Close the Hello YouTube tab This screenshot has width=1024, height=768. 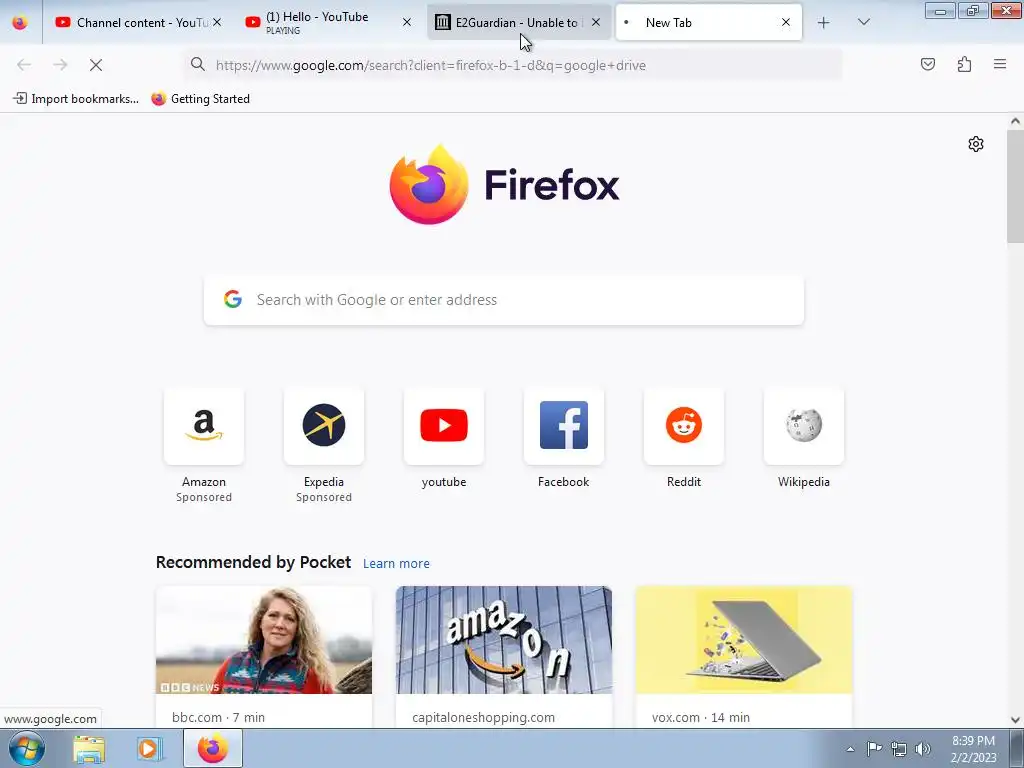[406, 22]
